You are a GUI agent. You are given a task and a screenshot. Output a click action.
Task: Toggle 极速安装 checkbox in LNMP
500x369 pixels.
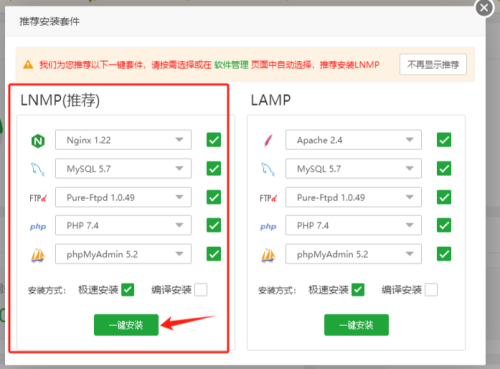point(128,290)
